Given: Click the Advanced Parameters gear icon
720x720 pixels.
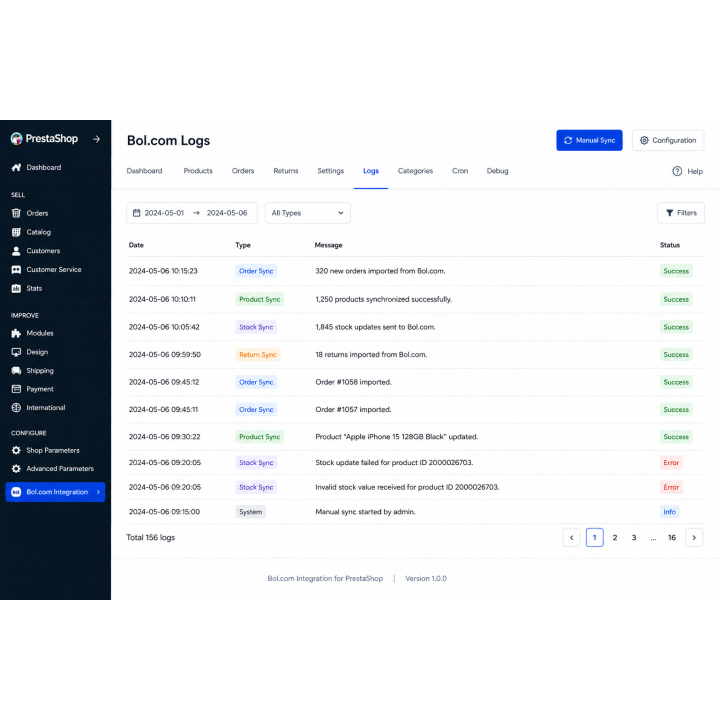Looking at the screenshot, I should tap(16, 468).
